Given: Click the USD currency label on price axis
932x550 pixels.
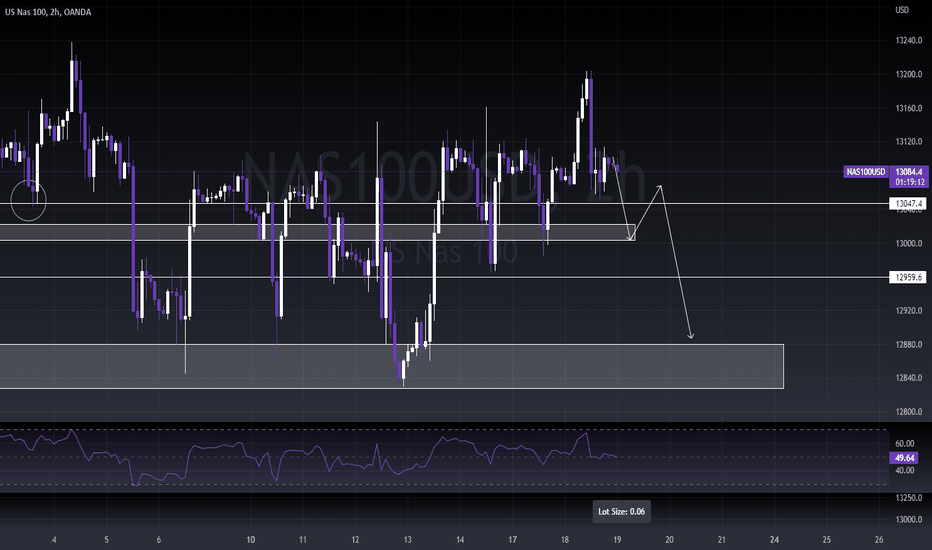Looking at the screenshot, I should (x=902, y=10).
